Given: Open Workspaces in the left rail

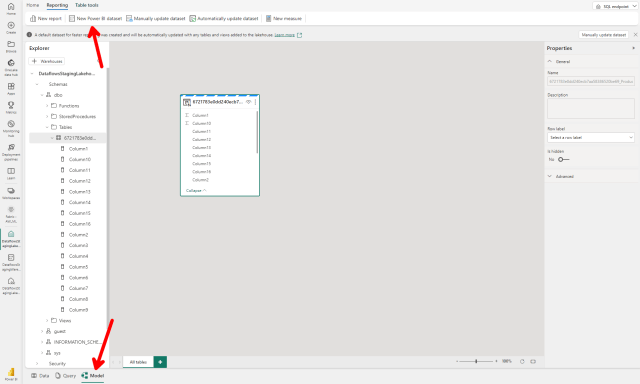Looking at the screenshot, I should (x=11, y=193).
